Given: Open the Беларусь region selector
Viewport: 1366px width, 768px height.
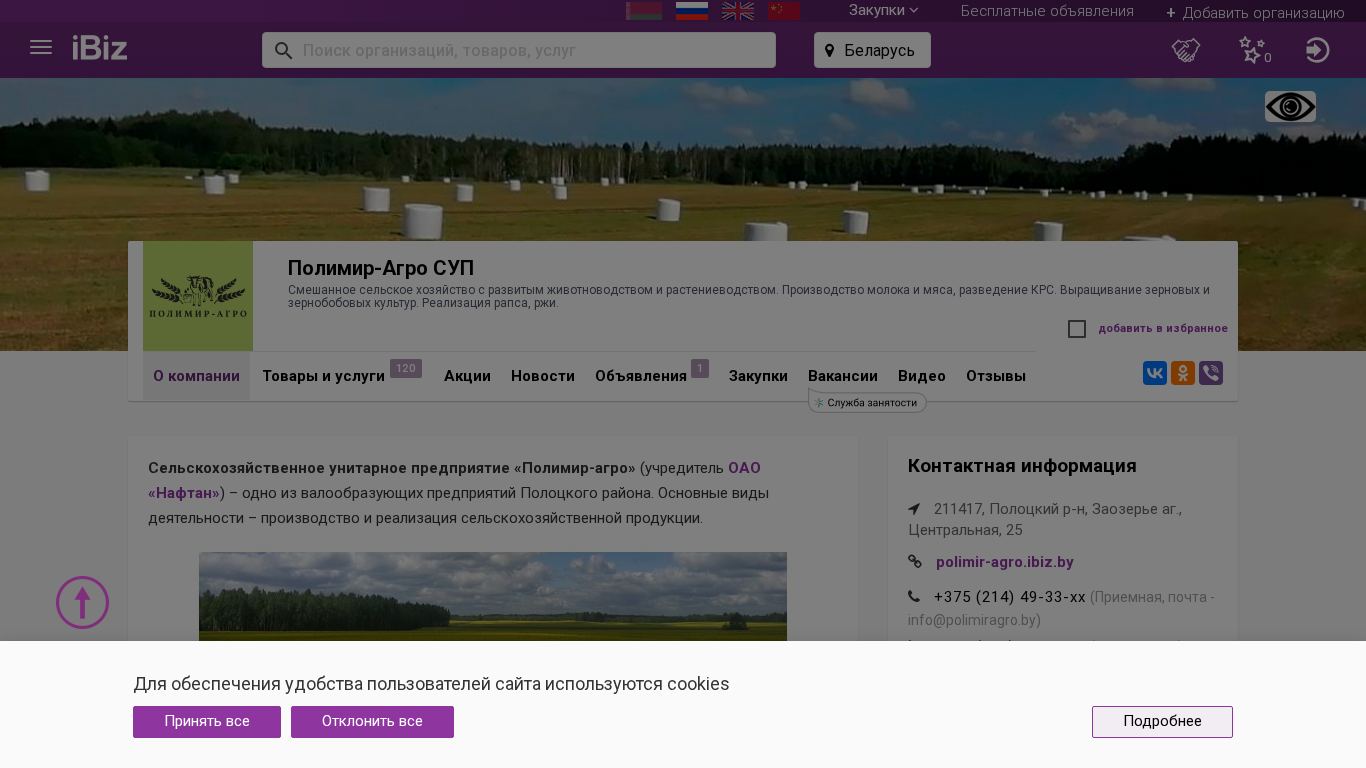Looking at the screenshot, I should 872,50.
